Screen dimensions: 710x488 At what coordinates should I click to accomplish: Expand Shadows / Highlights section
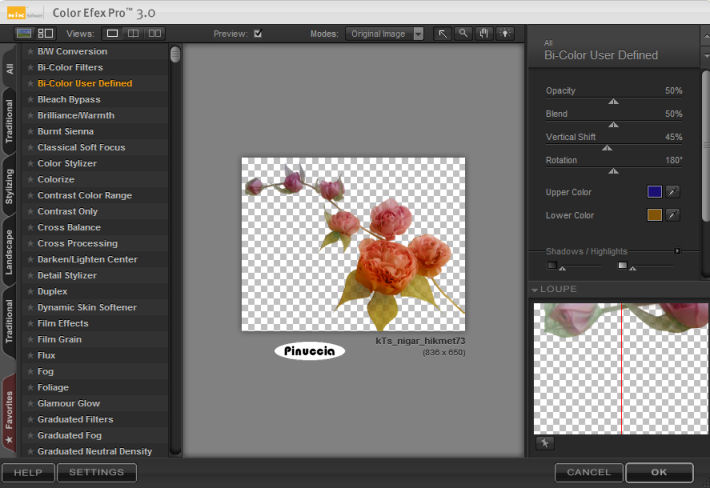[x=677, y=251]
